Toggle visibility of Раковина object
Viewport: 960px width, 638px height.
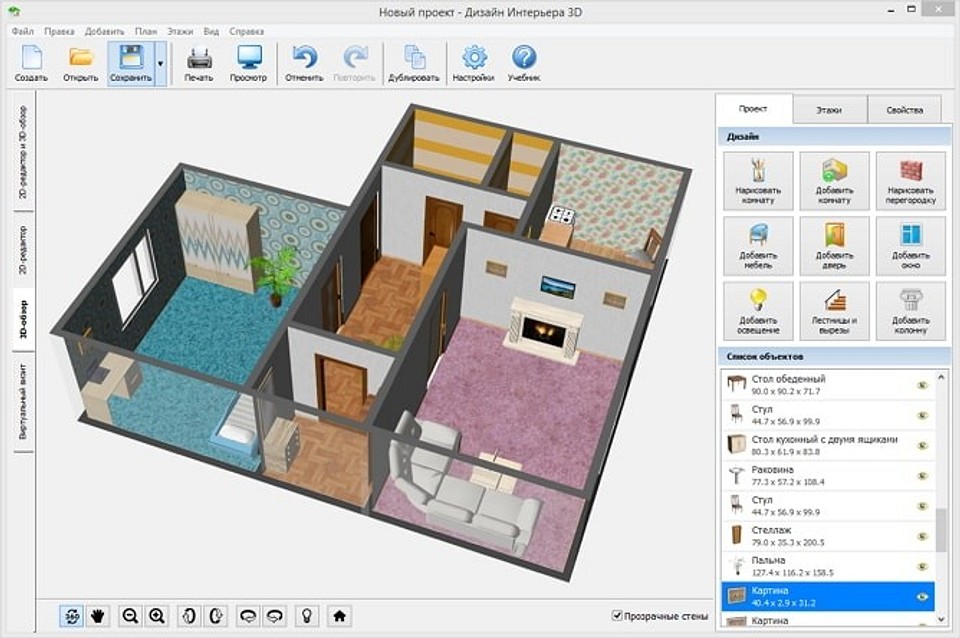(x=922, y=474)
